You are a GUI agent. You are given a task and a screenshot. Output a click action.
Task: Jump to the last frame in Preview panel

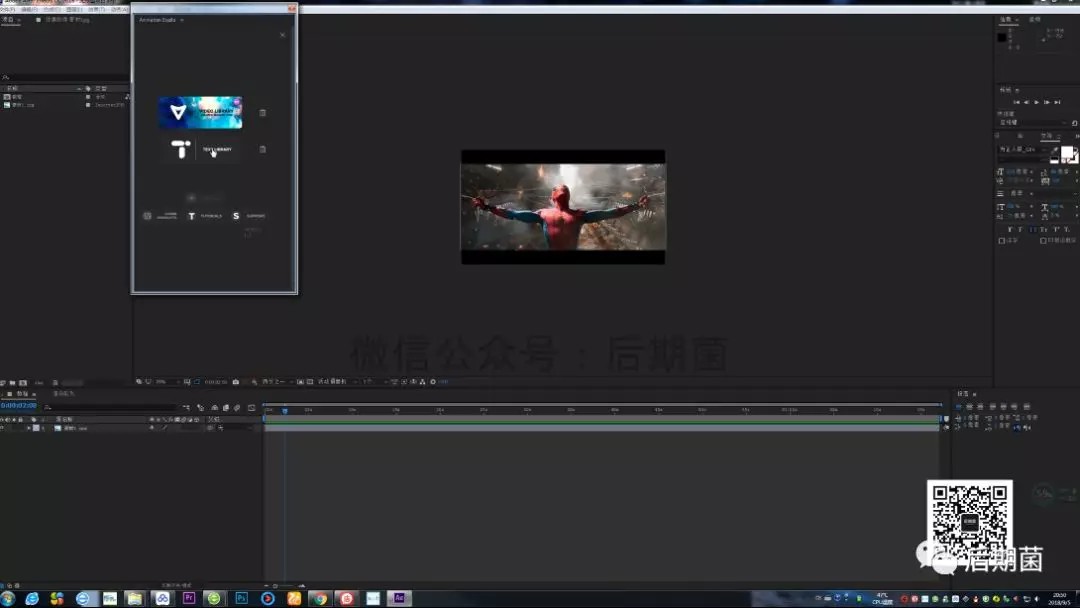pyautogui.click(x=1057, y=102)
